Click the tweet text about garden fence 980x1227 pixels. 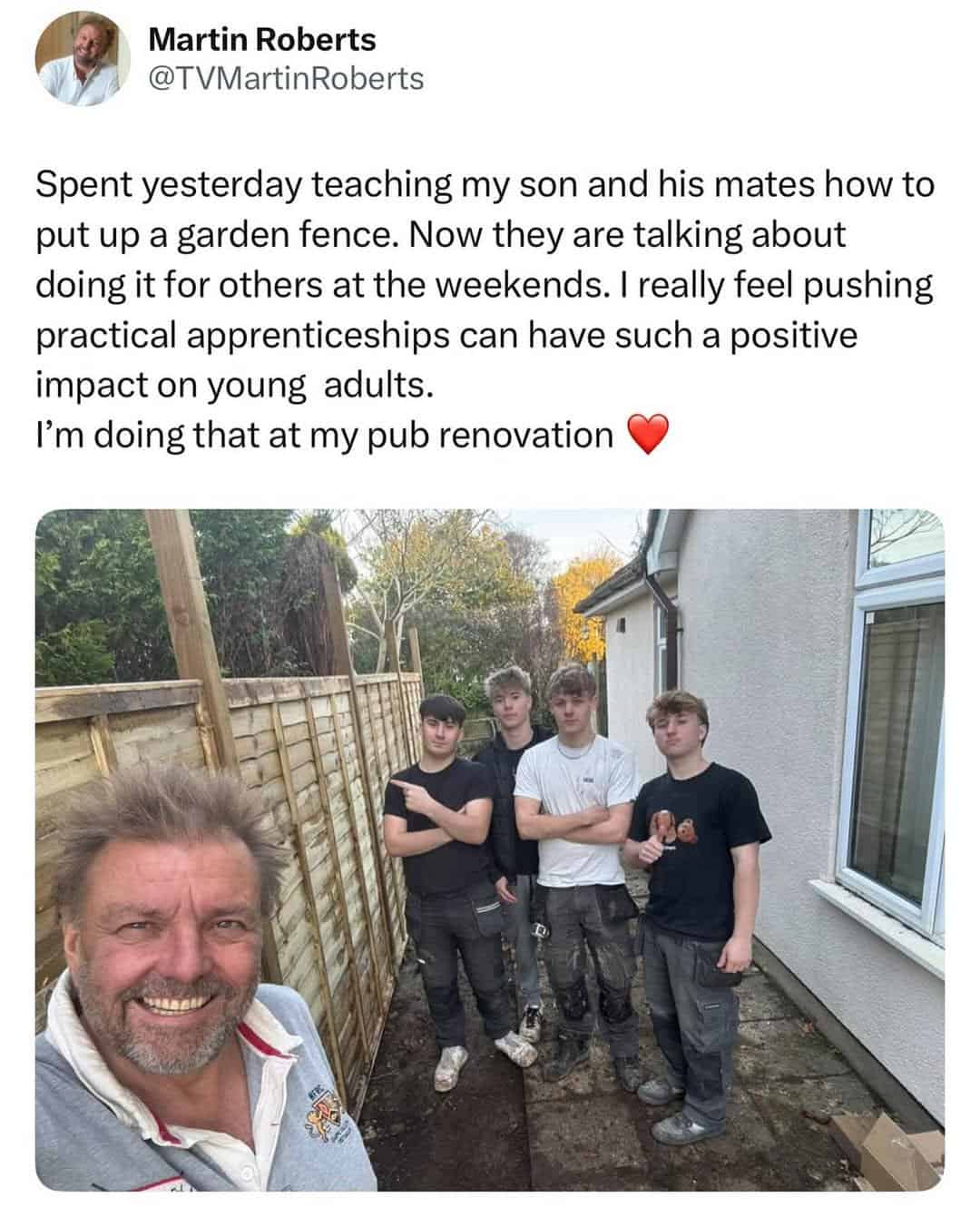[485, 310]
